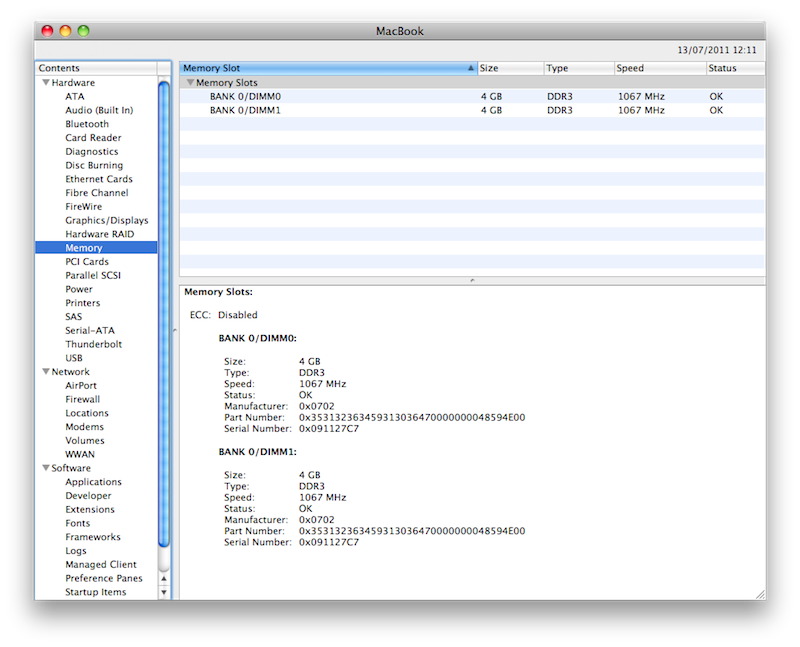Click the sidebar scroll down arrow
Image resolution: width=800 pixels, height=647 pixels.
coord(164,592)
